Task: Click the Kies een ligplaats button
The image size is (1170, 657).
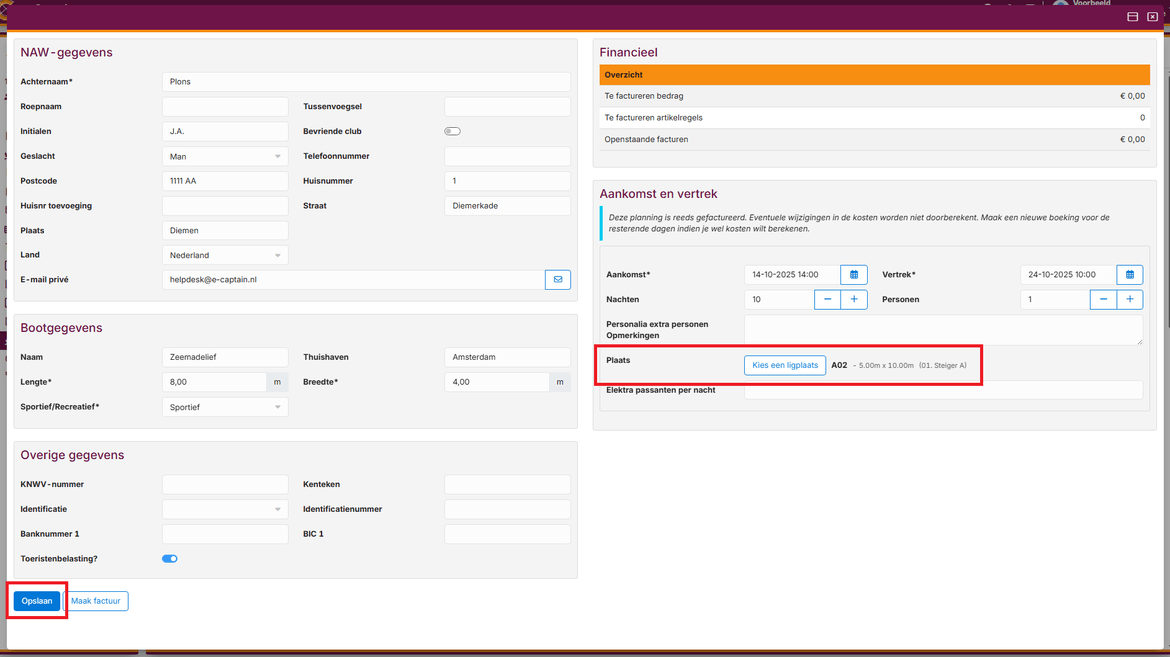Action: pos(785,366)
